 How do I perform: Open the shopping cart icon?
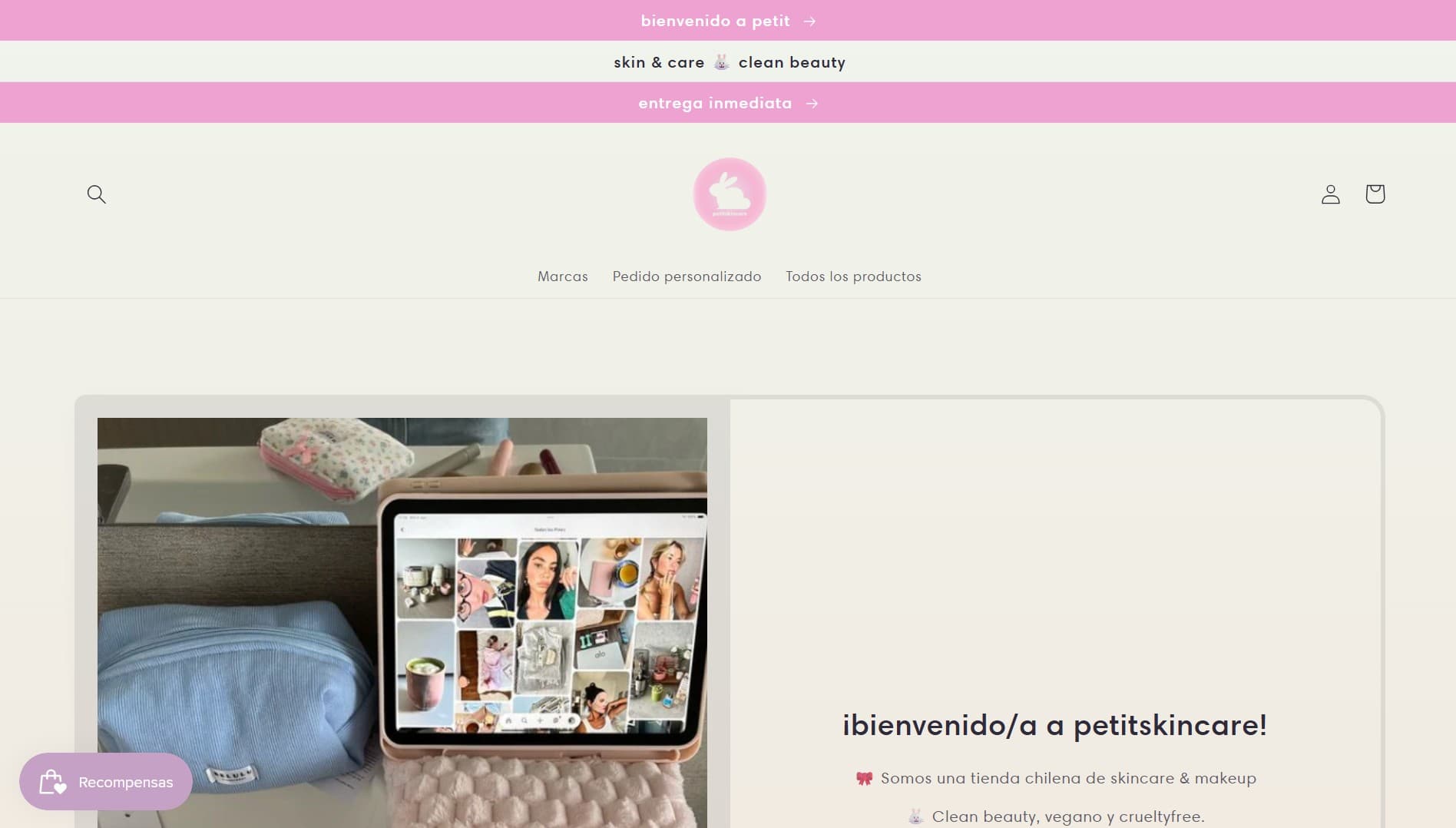tap(1375, 194)
